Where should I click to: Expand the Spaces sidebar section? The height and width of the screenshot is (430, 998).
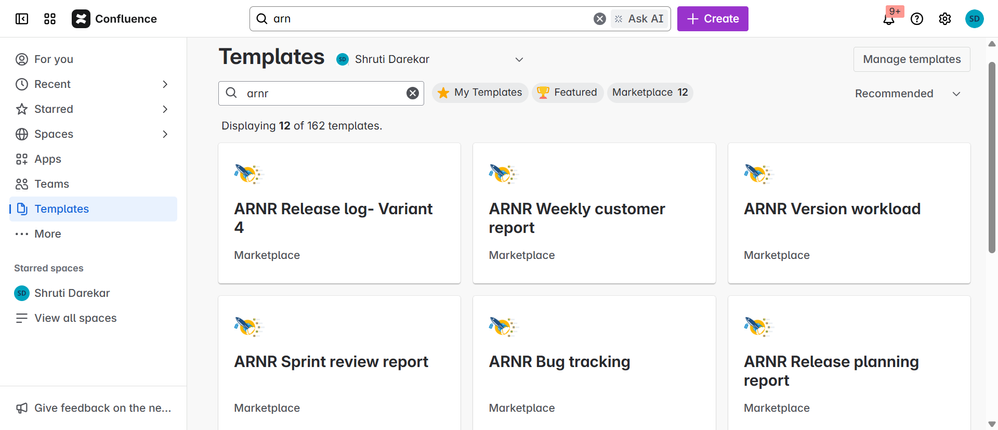[x=165, y=134]
